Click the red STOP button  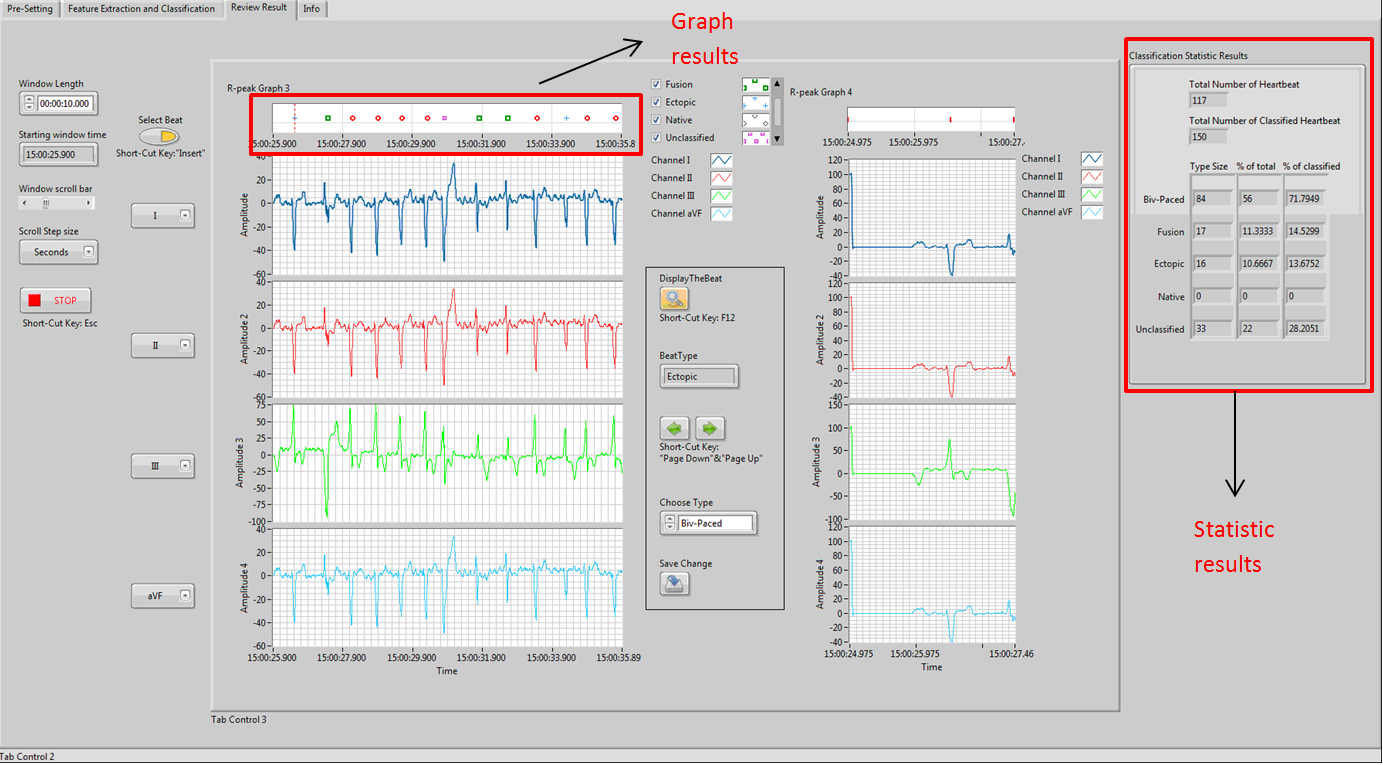pyautogui.click(x=56, y=300)
